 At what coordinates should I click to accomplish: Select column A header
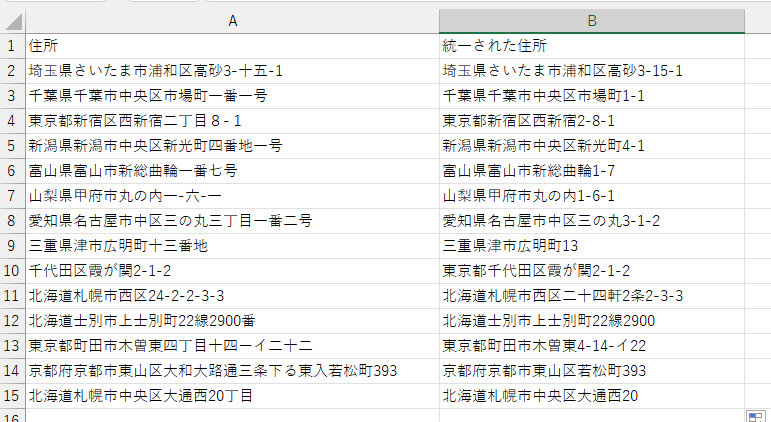232,21
